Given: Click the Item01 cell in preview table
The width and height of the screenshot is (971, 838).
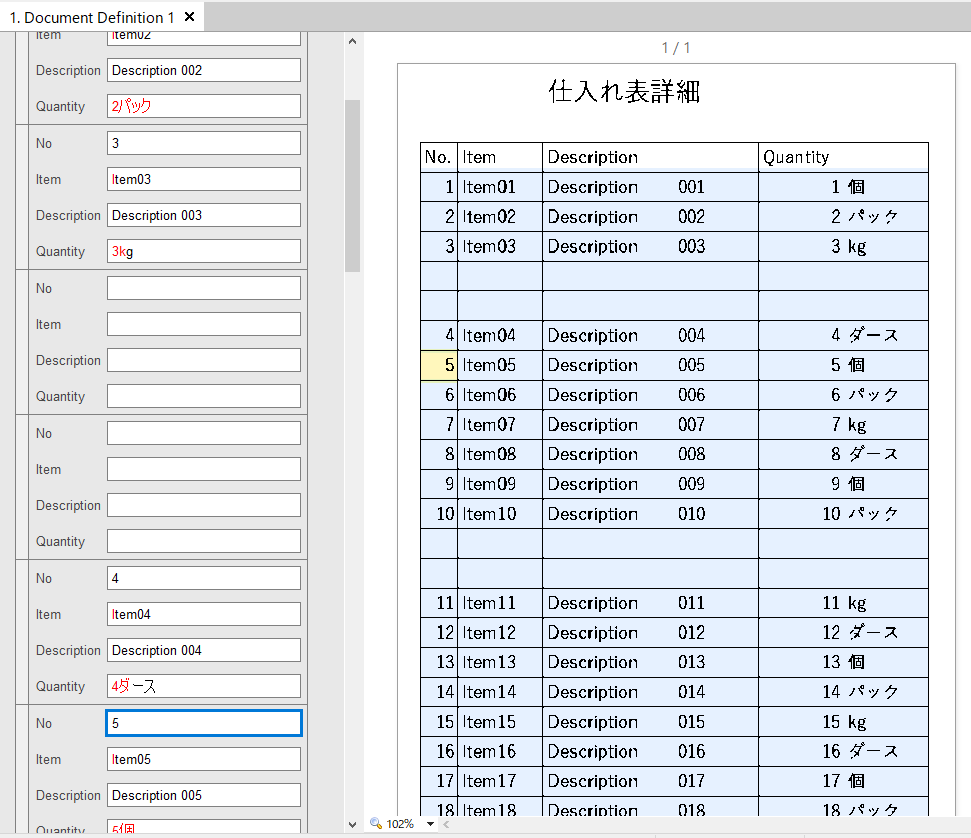Looking at the screenshot, I should point(500,186).
